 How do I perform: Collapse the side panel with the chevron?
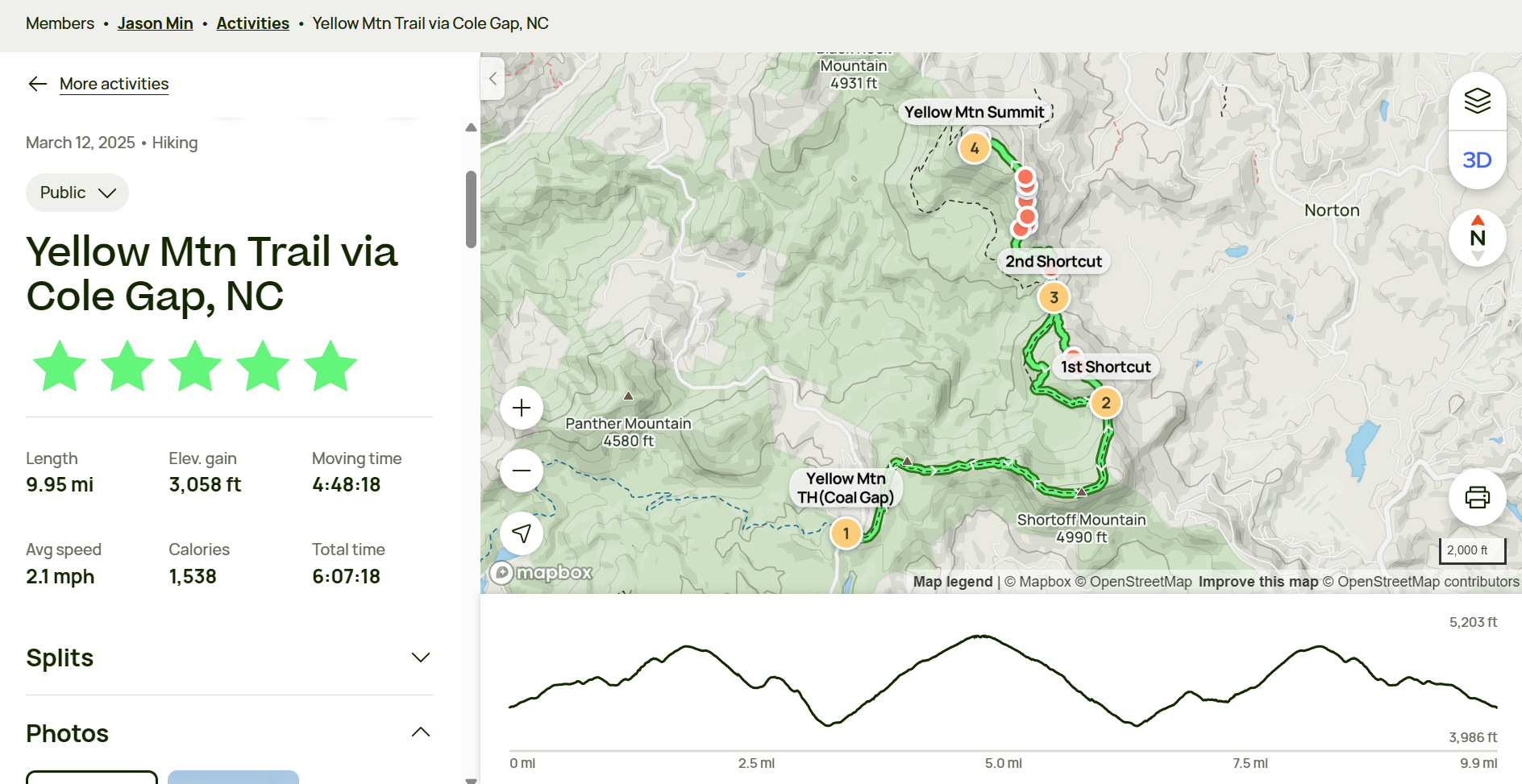click(493, 79)
